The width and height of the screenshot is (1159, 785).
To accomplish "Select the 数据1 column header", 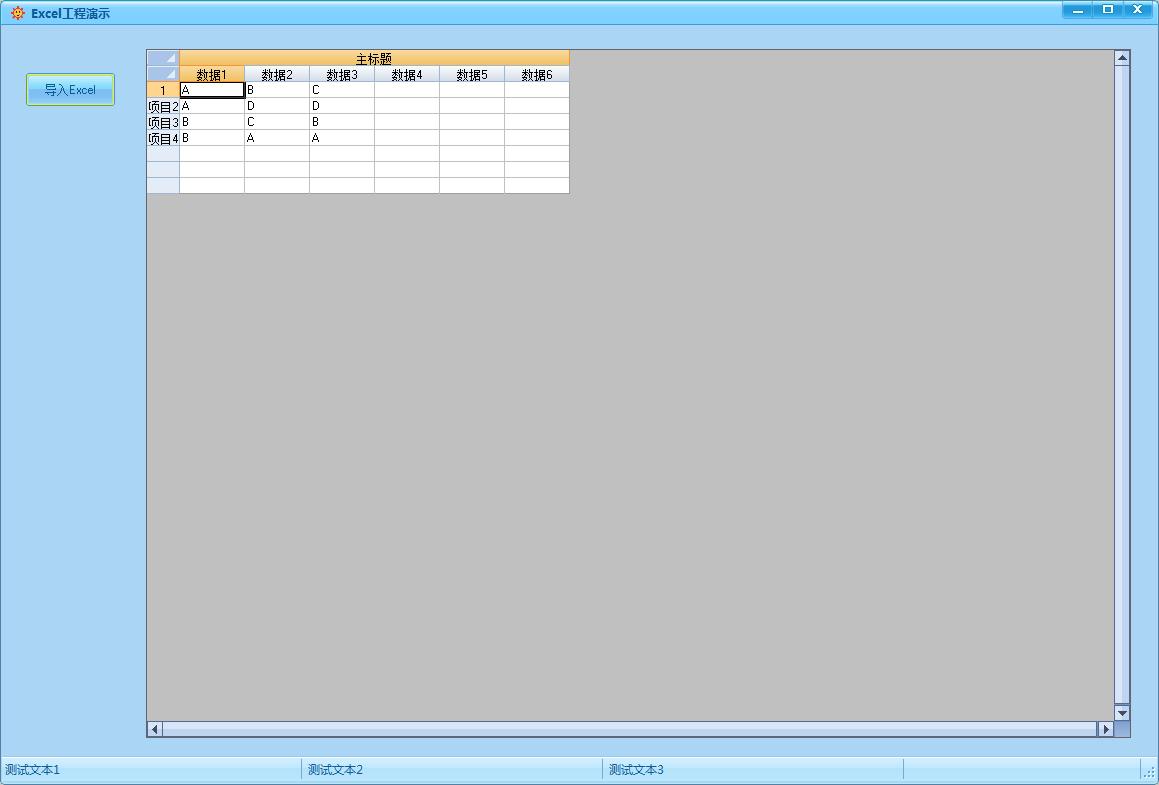I will tap(211, 73).
